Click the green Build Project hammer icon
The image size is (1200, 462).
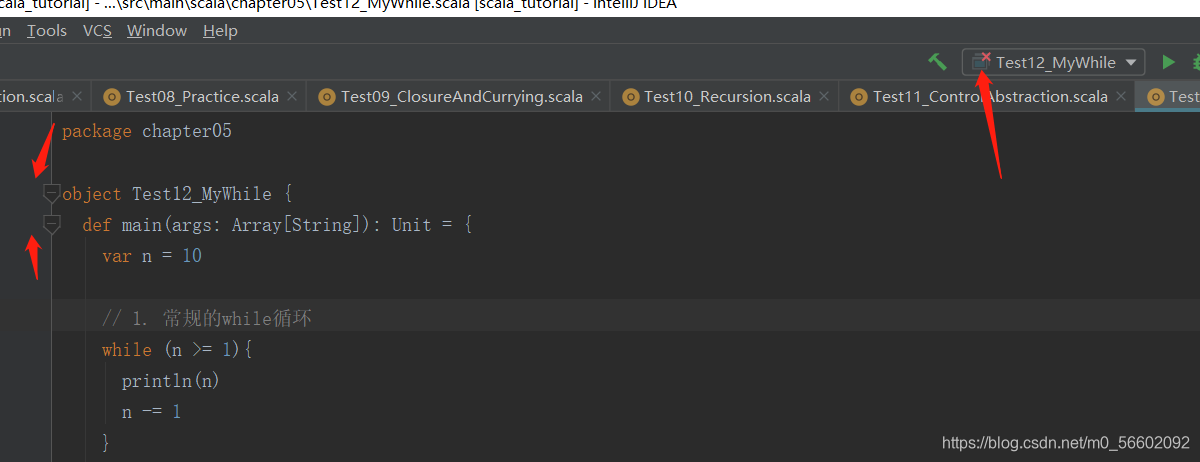pos(937,62)
